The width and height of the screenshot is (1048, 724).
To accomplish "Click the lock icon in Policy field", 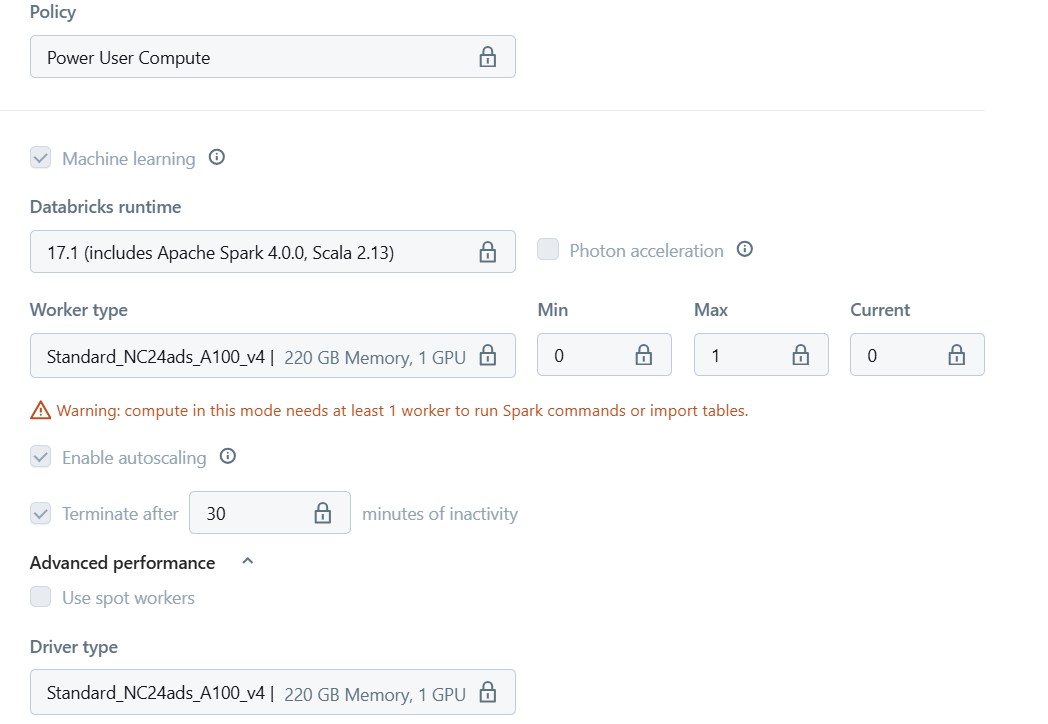I will coord(487,57).
